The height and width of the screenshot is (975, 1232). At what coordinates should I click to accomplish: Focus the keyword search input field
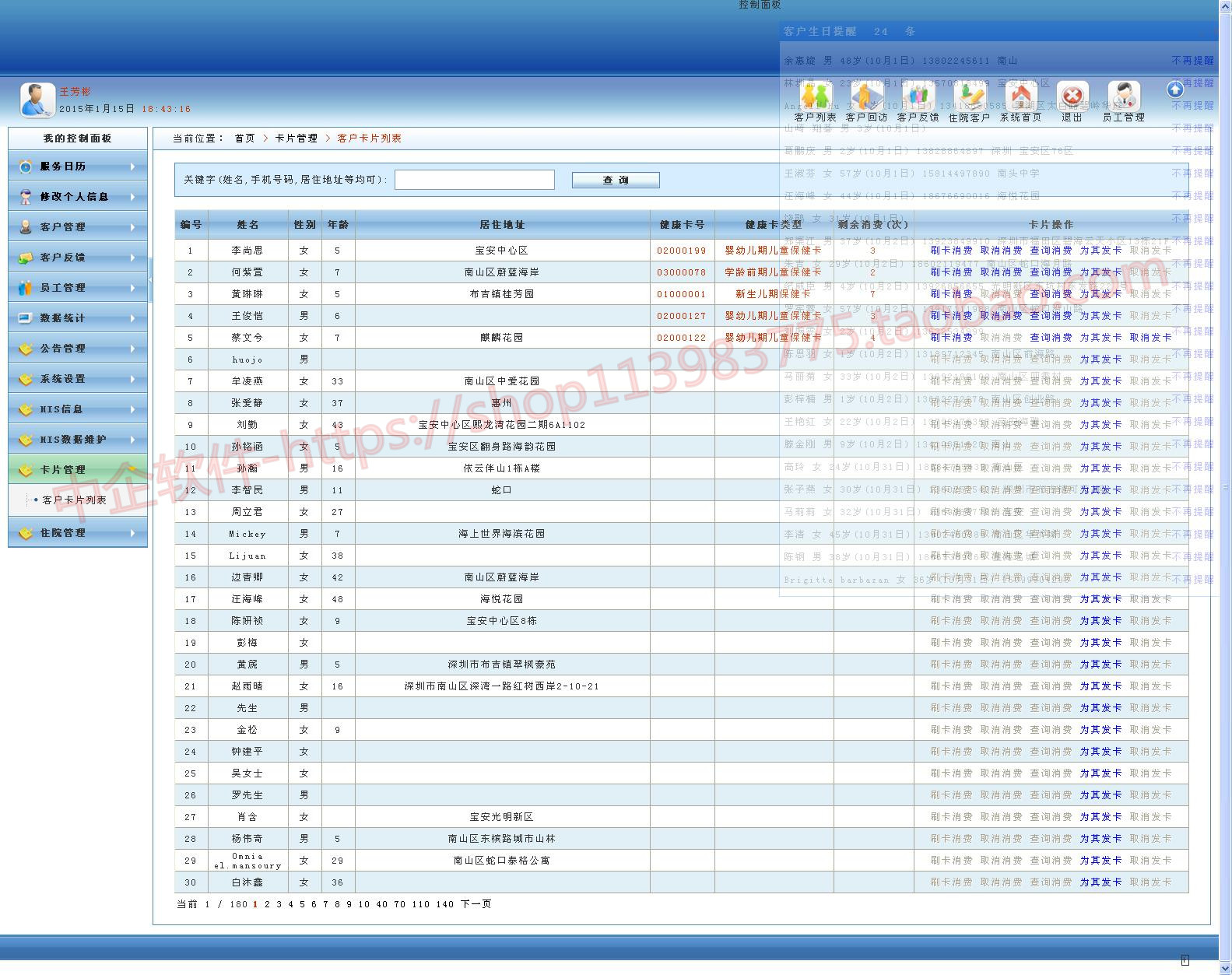(475, 180)
